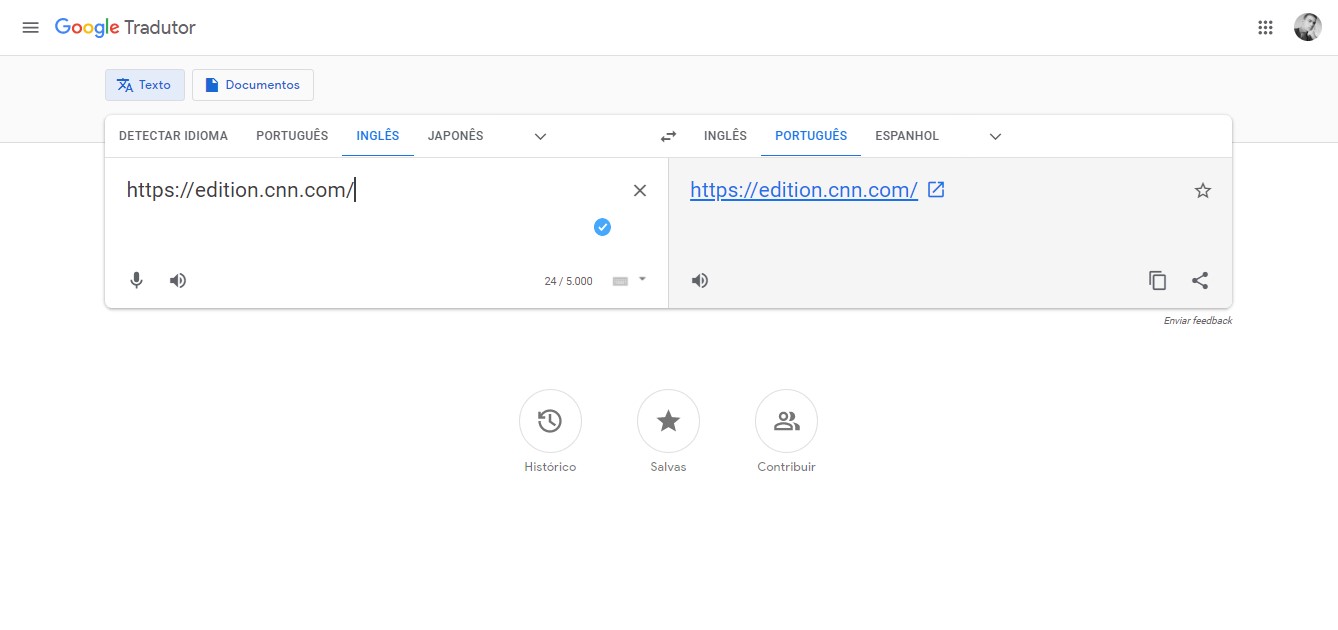This screenshot has height=630, width=1338.
Task: Set source language to Inglês
Action: pyautogui.click(x=378, y=136)
